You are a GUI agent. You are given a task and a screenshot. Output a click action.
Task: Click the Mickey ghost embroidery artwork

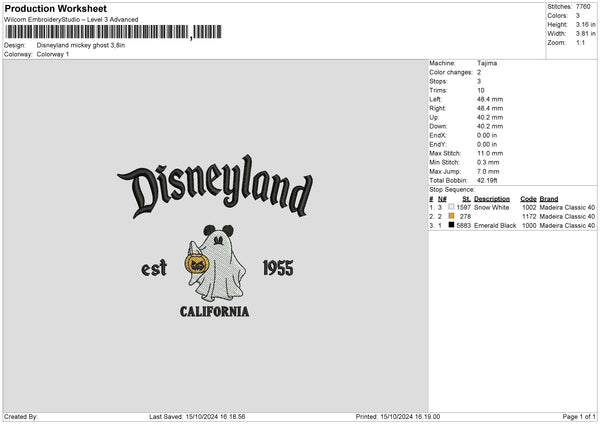coord(216,263)
